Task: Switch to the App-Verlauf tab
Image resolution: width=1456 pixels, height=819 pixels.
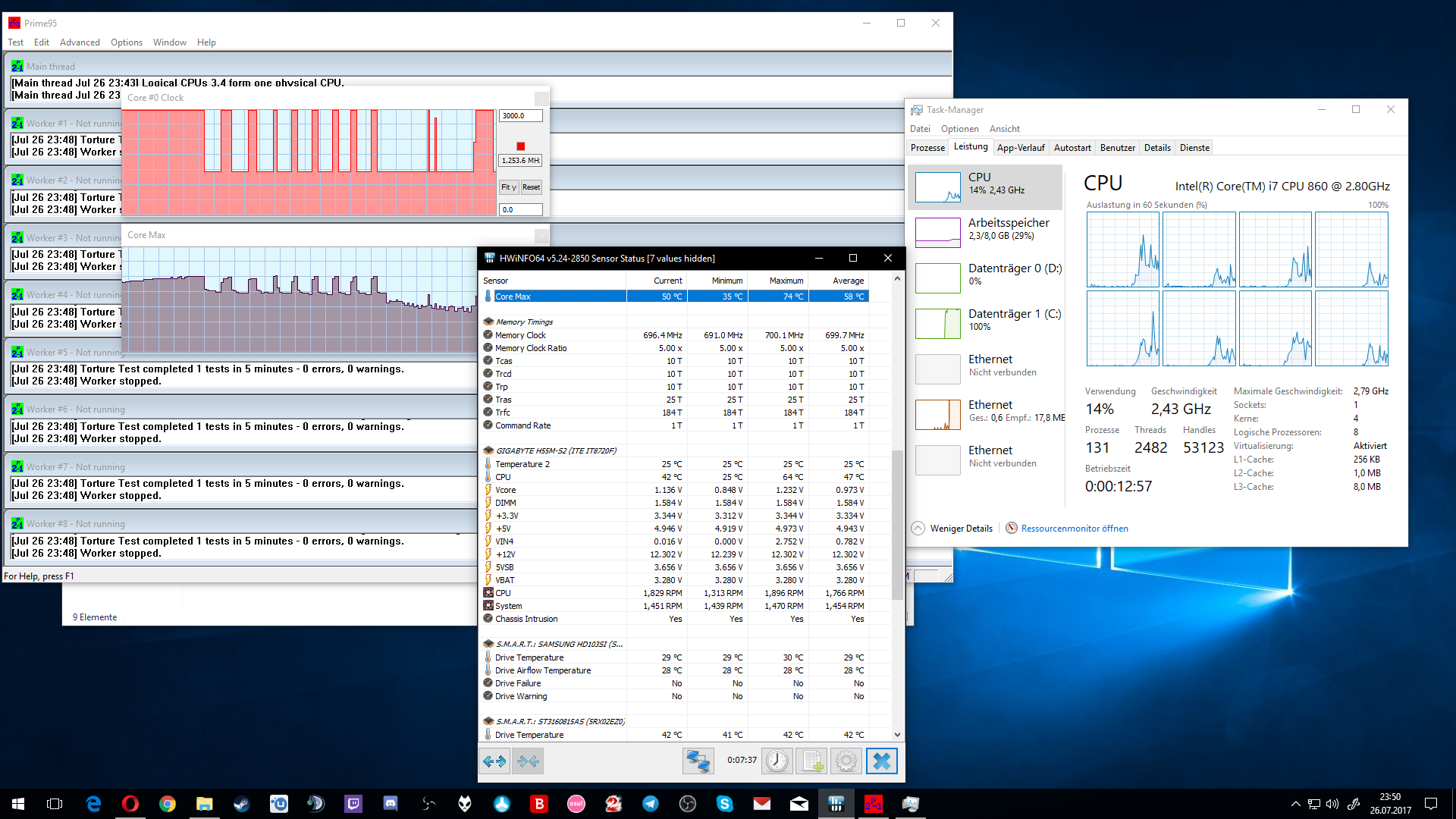Action: [1020, 148]
